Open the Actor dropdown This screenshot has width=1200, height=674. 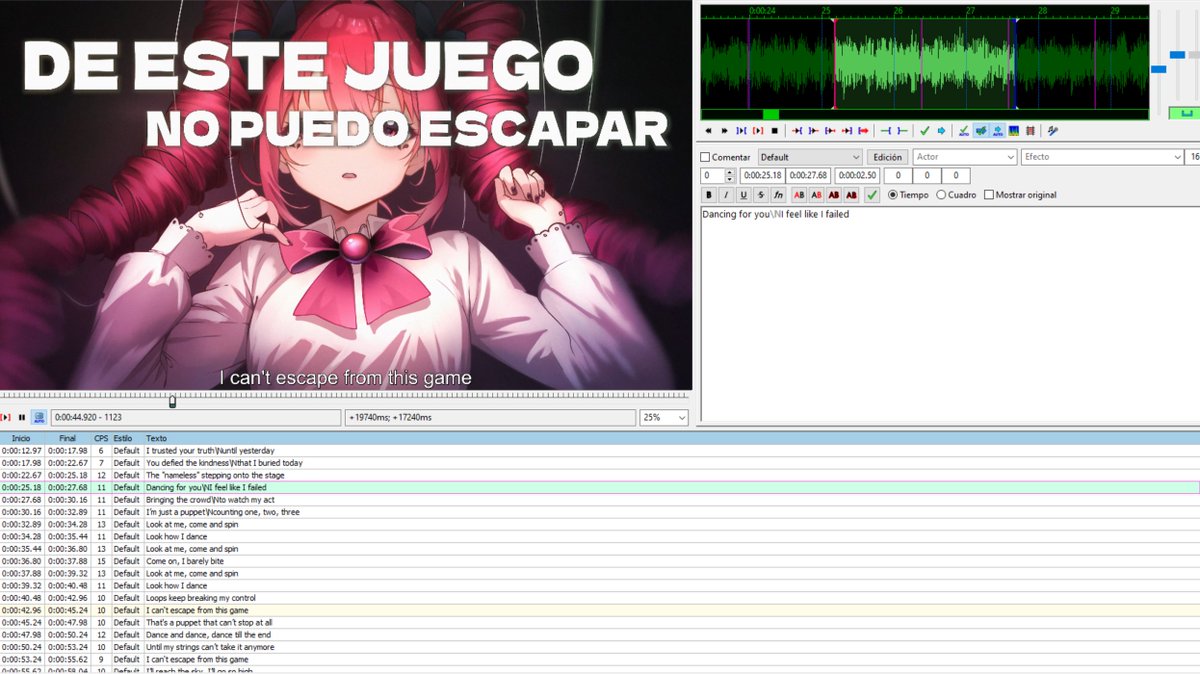pyautogui.click(x=962, y=157)
